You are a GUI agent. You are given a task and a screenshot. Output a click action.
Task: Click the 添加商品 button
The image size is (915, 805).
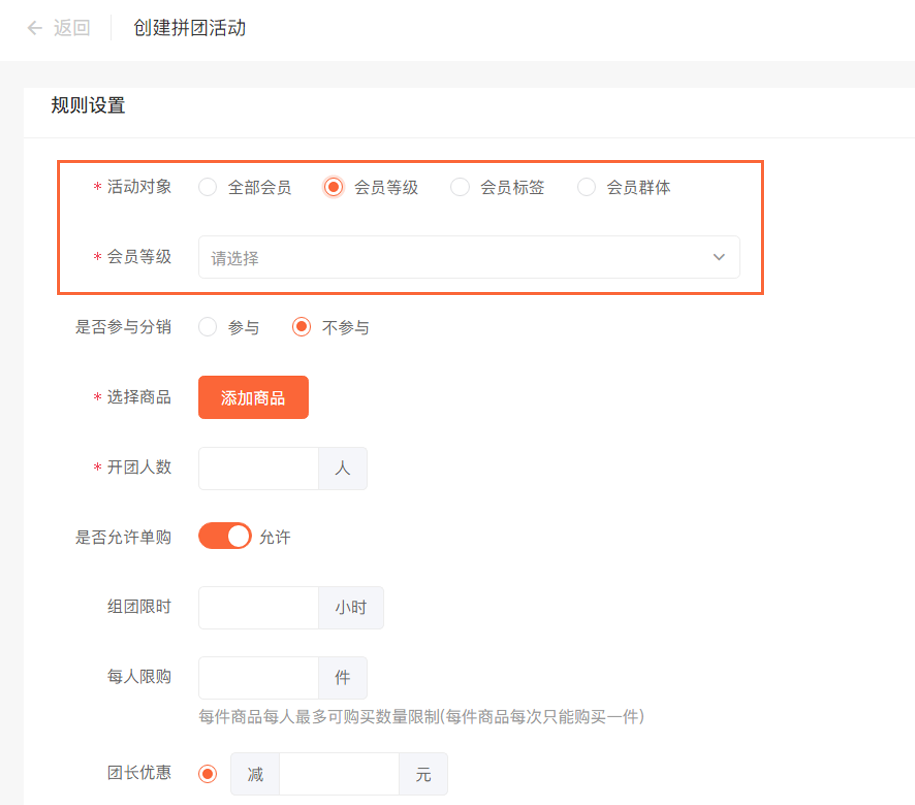coord(253,398)
